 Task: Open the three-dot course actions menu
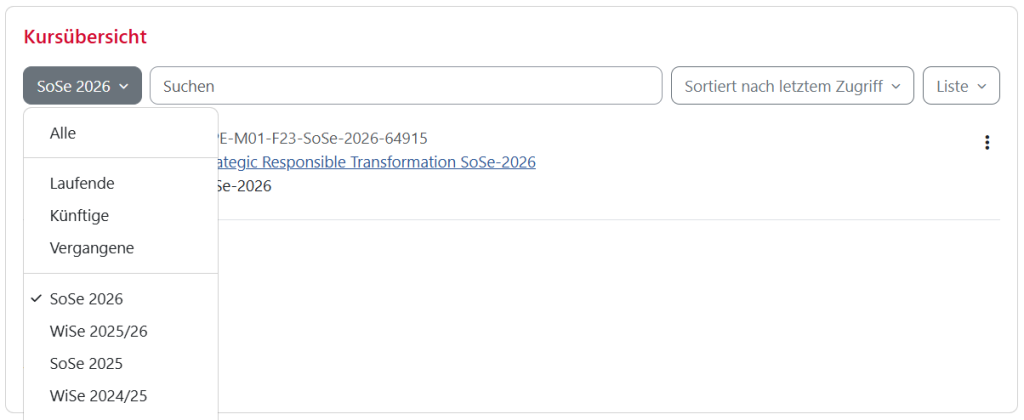(x=987, y=143)
